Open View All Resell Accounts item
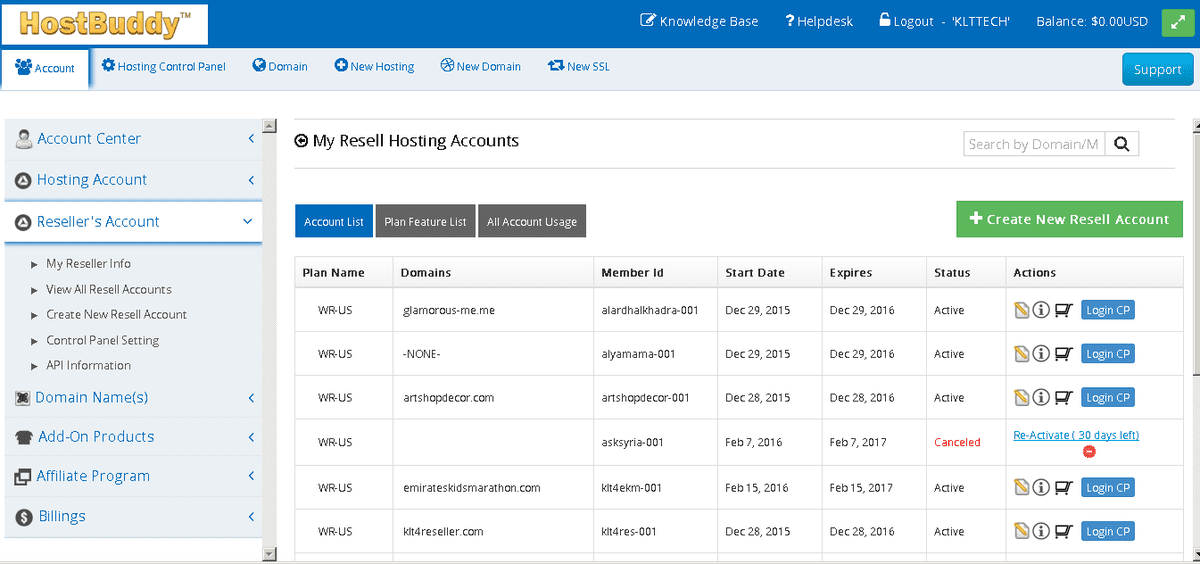This screenshot has height=564, width=1200. tap(109, 289)
